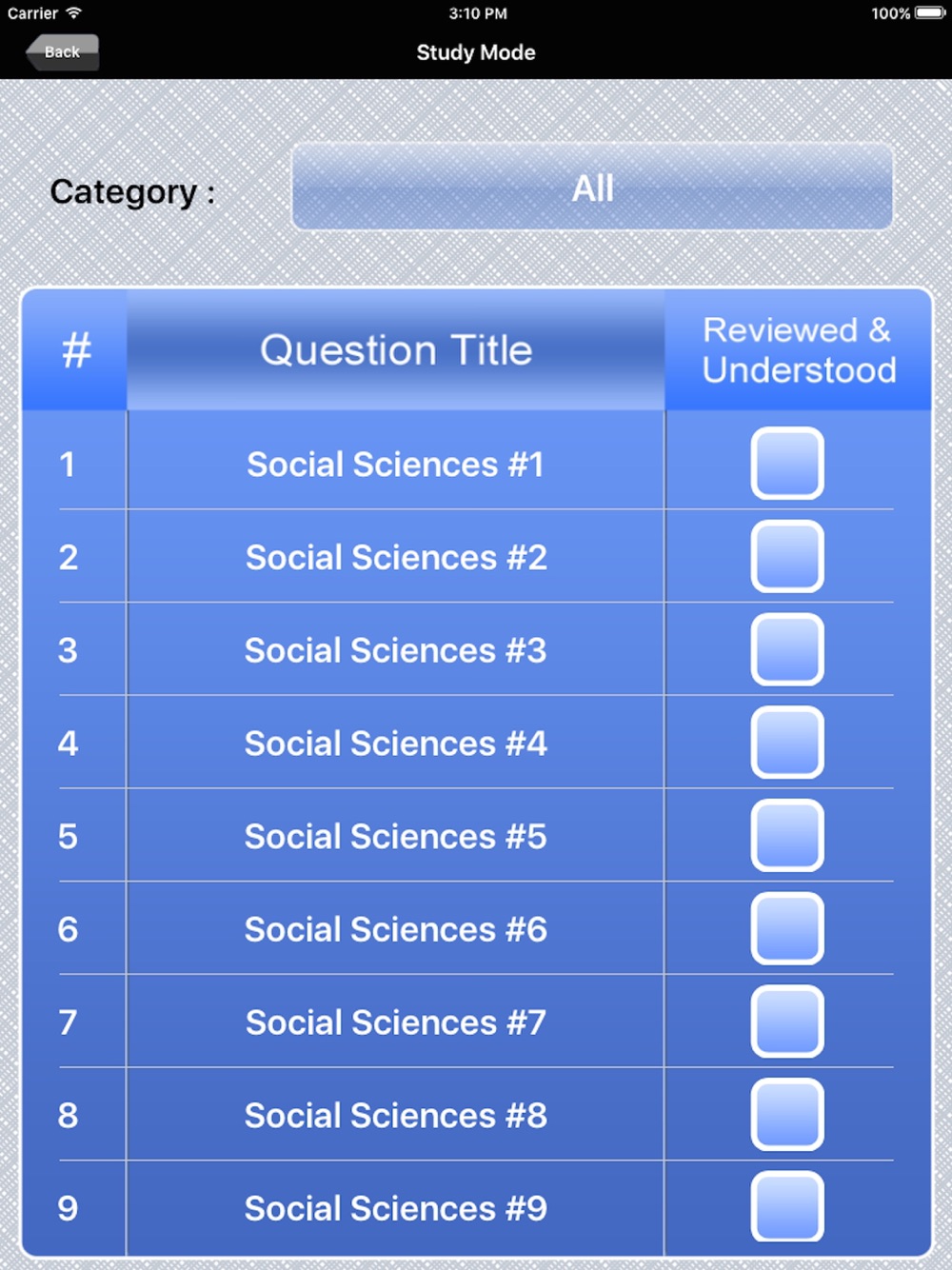
Task: Open question Social Sciences #1
Action: click(x=395, y=465)
